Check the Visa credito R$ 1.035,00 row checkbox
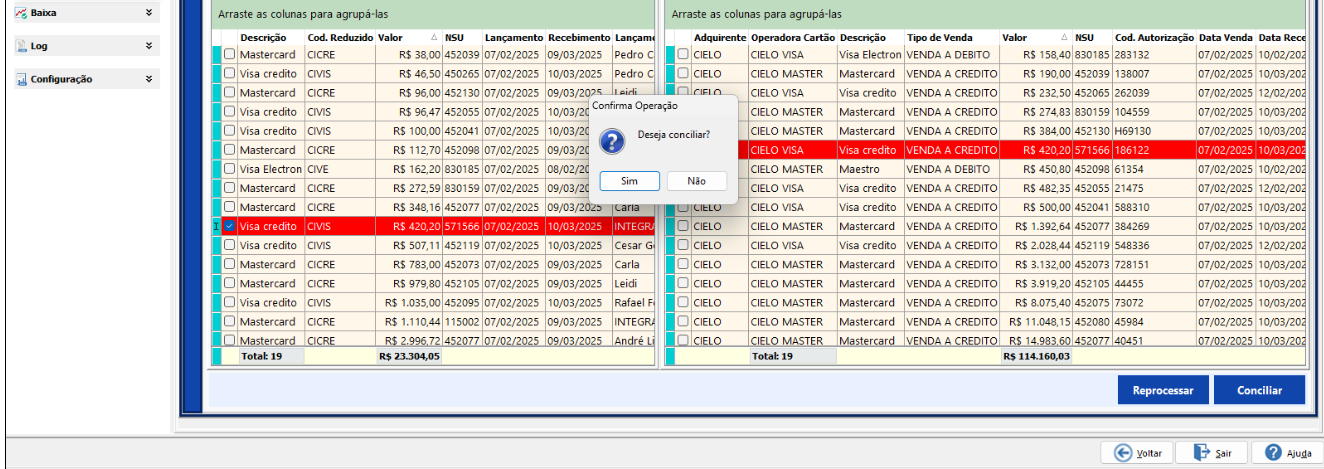The image size is (1324, 469). coord(230,303)
